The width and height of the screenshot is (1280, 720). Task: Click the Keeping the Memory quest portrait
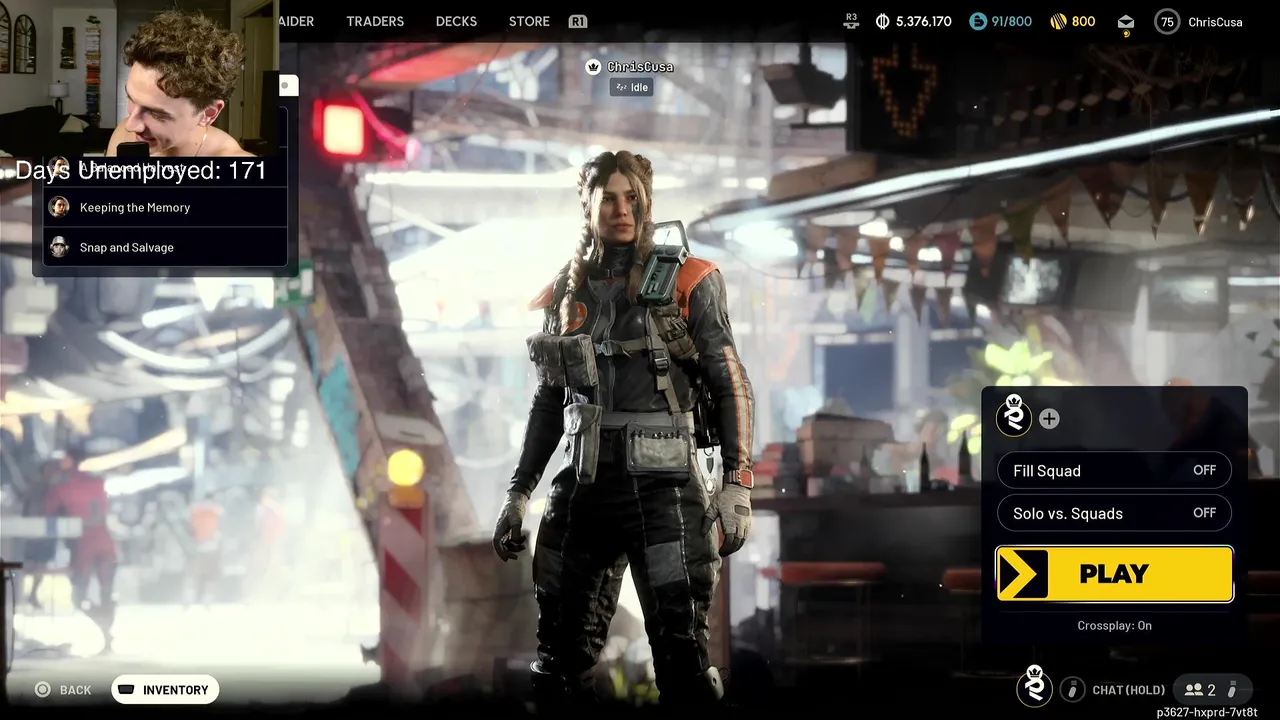click(x=60, y=207)
